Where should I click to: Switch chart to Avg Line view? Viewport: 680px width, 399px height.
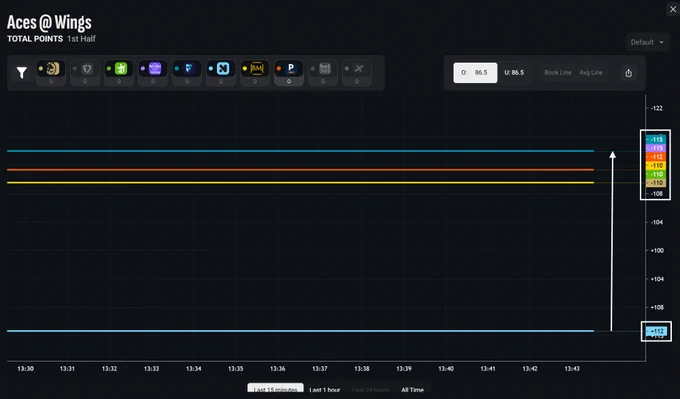591,72
